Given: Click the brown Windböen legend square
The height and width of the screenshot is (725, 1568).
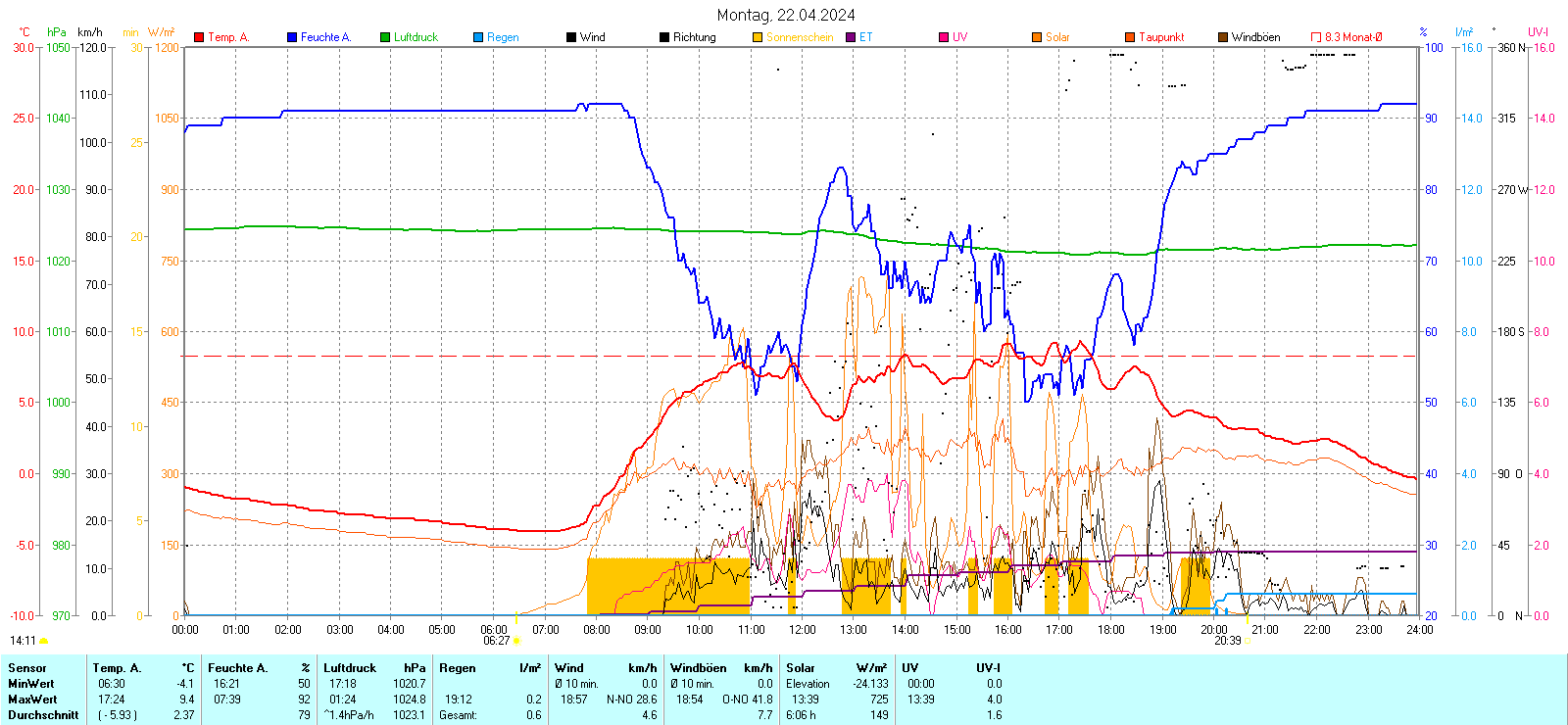Looking at the screenshot, I should (1223, 37).
